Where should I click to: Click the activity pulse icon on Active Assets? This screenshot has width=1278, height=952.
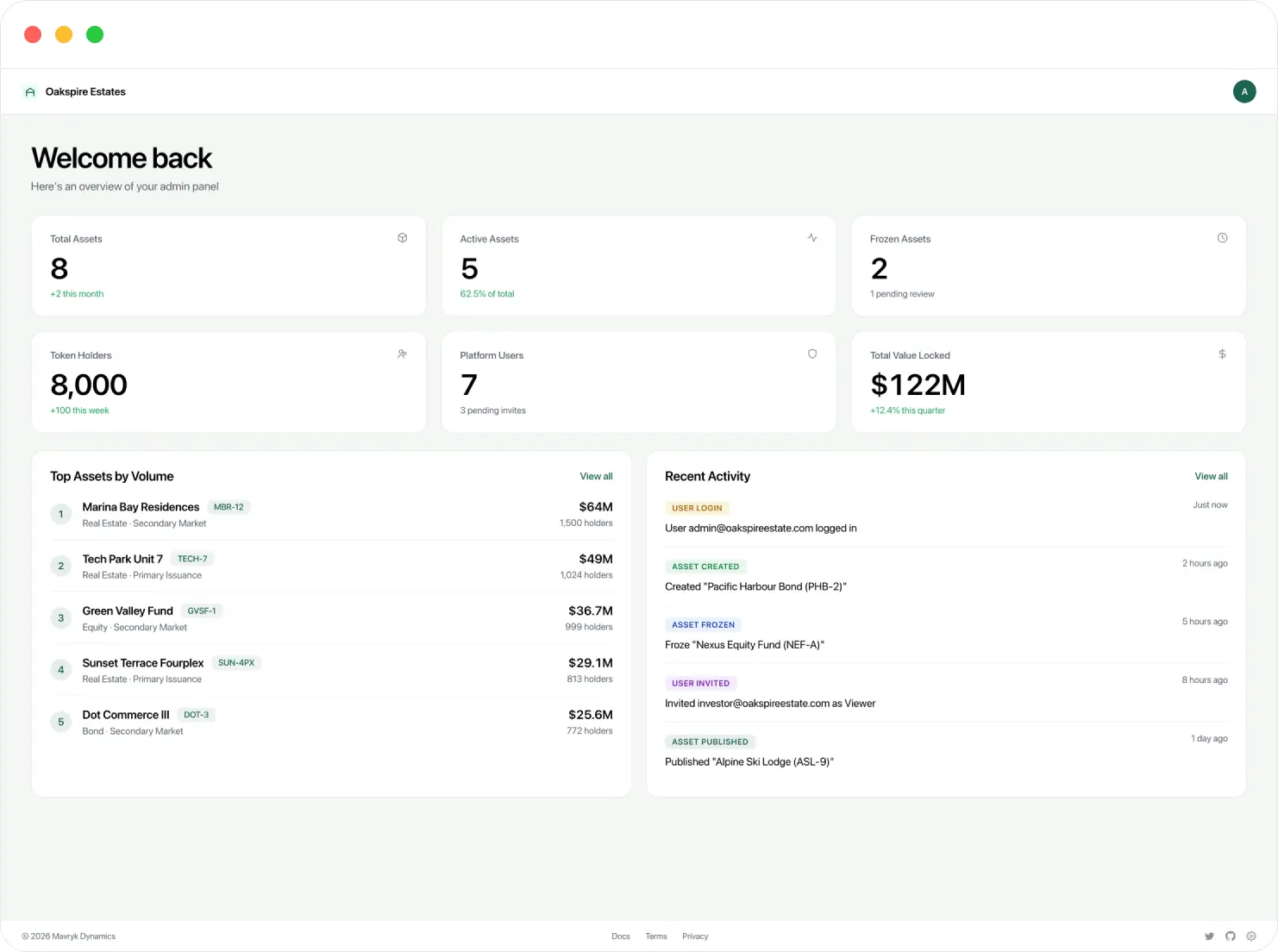click(812, 238)
